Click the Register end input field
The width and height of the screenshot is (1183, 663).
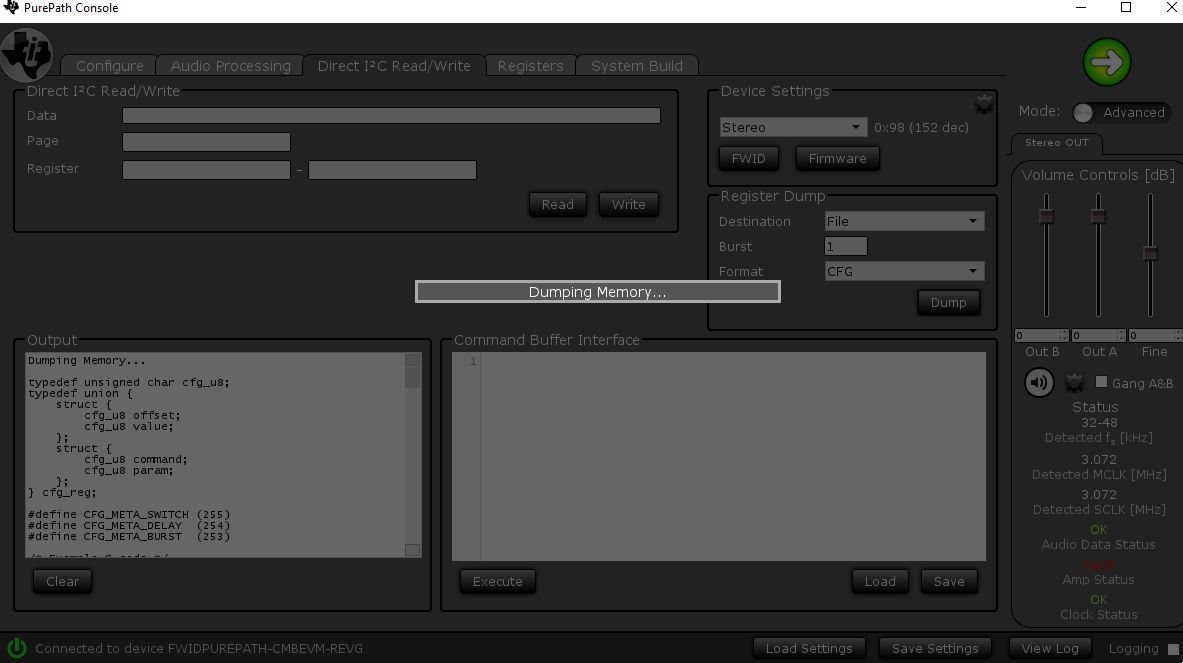click(392, 170)
